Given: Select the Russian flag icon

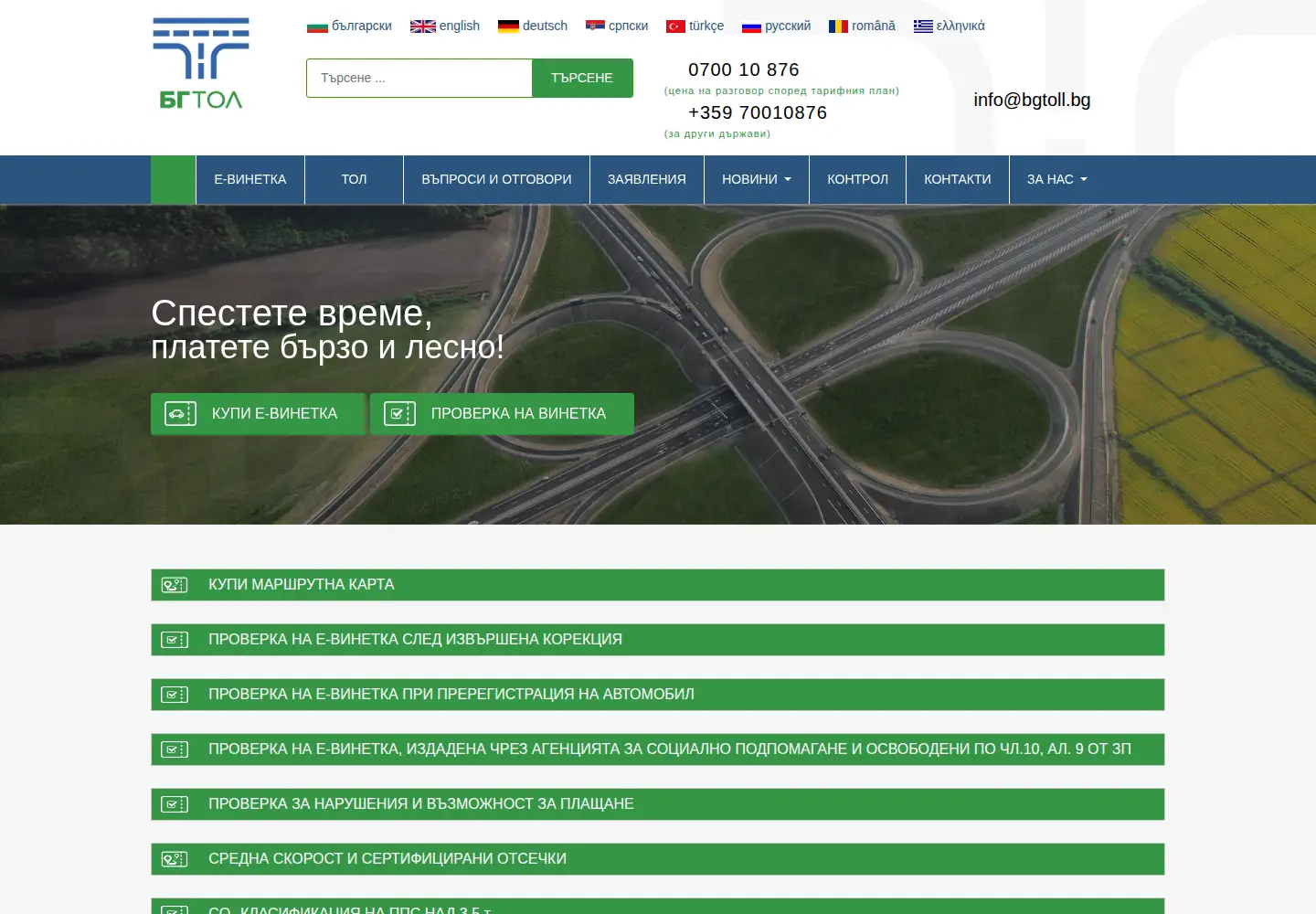Looking at the screenshot, I should click(751, 27).
